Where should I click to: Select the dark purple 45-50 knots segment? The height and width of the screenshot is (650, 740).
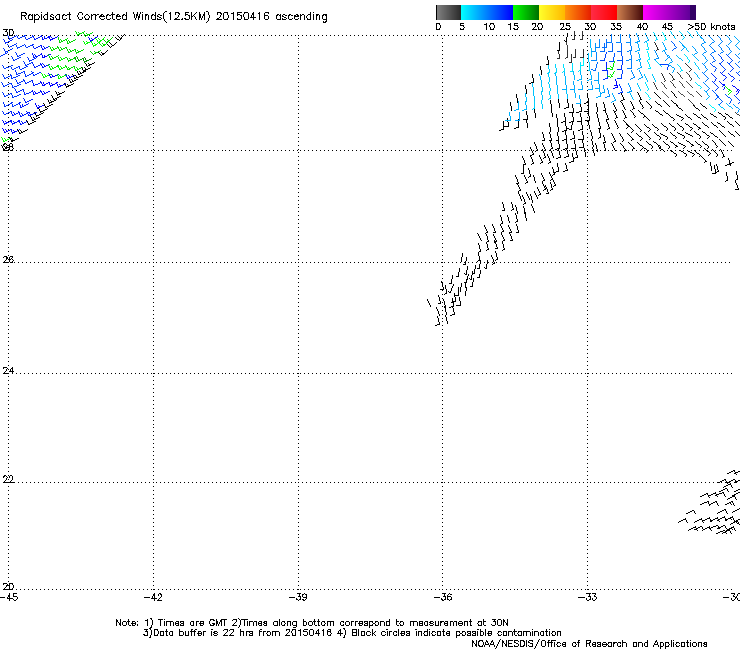682,12
